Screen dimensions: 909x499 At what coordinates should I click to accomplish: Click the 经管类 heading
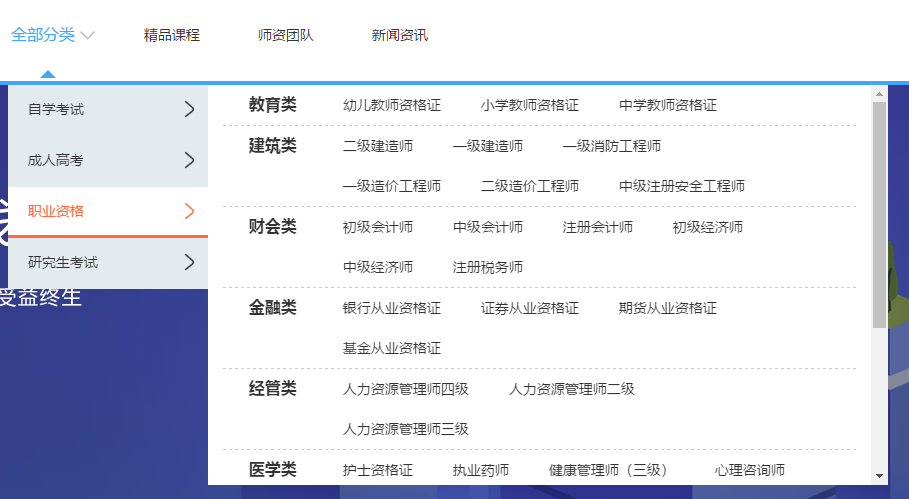(272, 389)
